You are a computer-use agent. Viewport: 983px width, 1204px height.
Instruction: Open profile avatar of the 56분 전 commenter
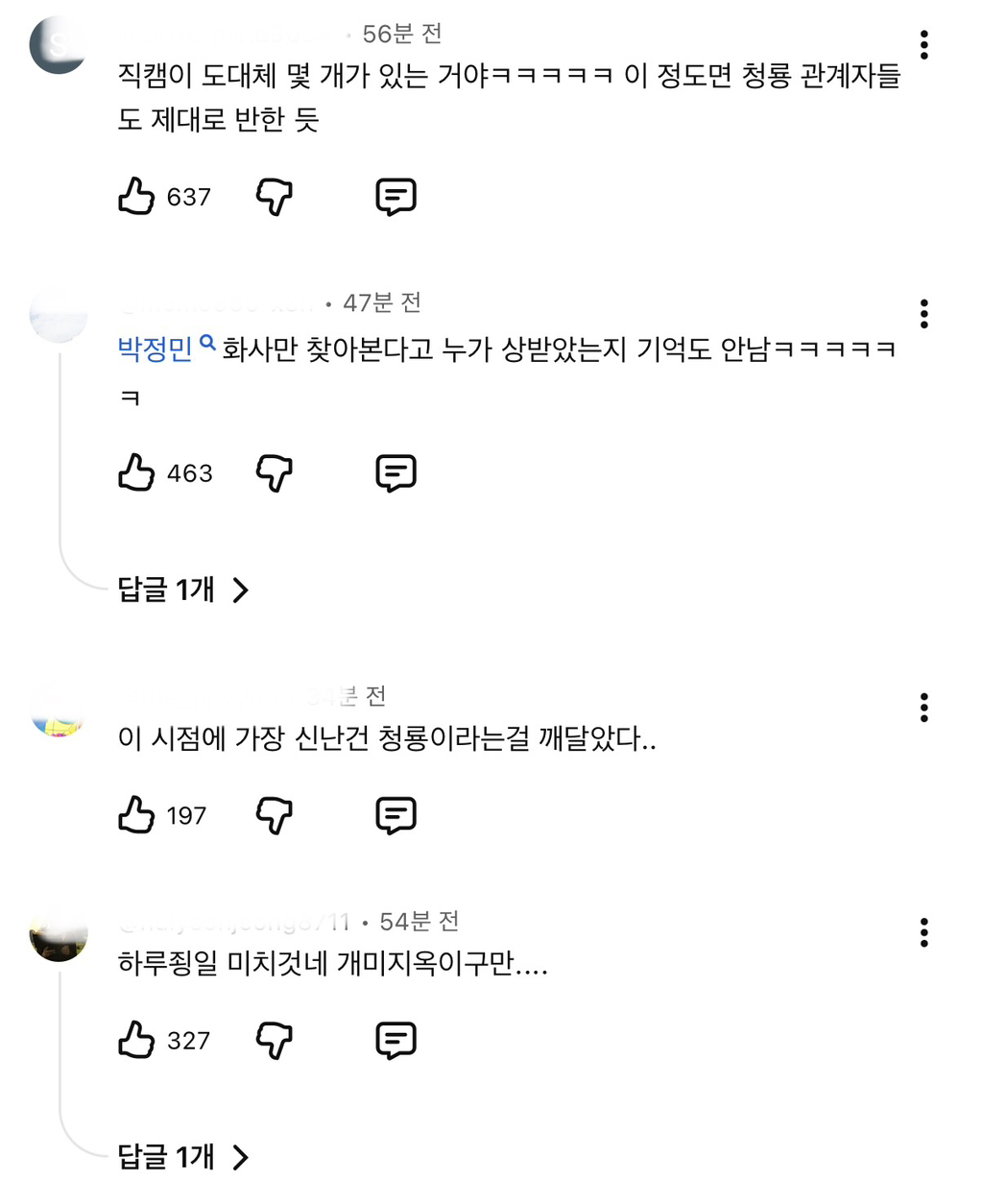59,45
